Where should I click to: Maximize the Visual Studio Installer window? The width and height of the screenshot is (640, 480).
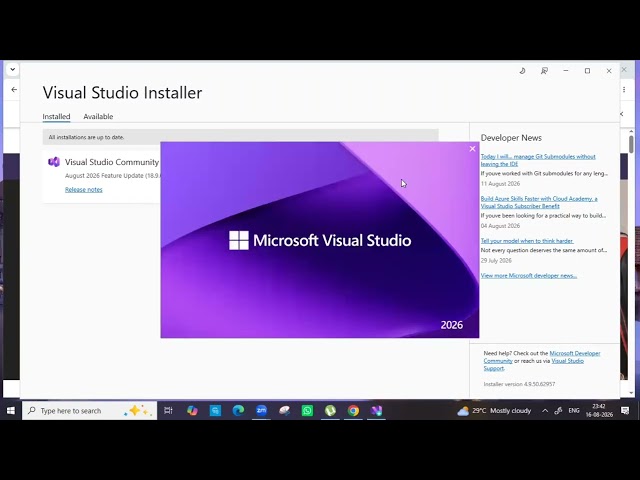[x=587, y=71]
